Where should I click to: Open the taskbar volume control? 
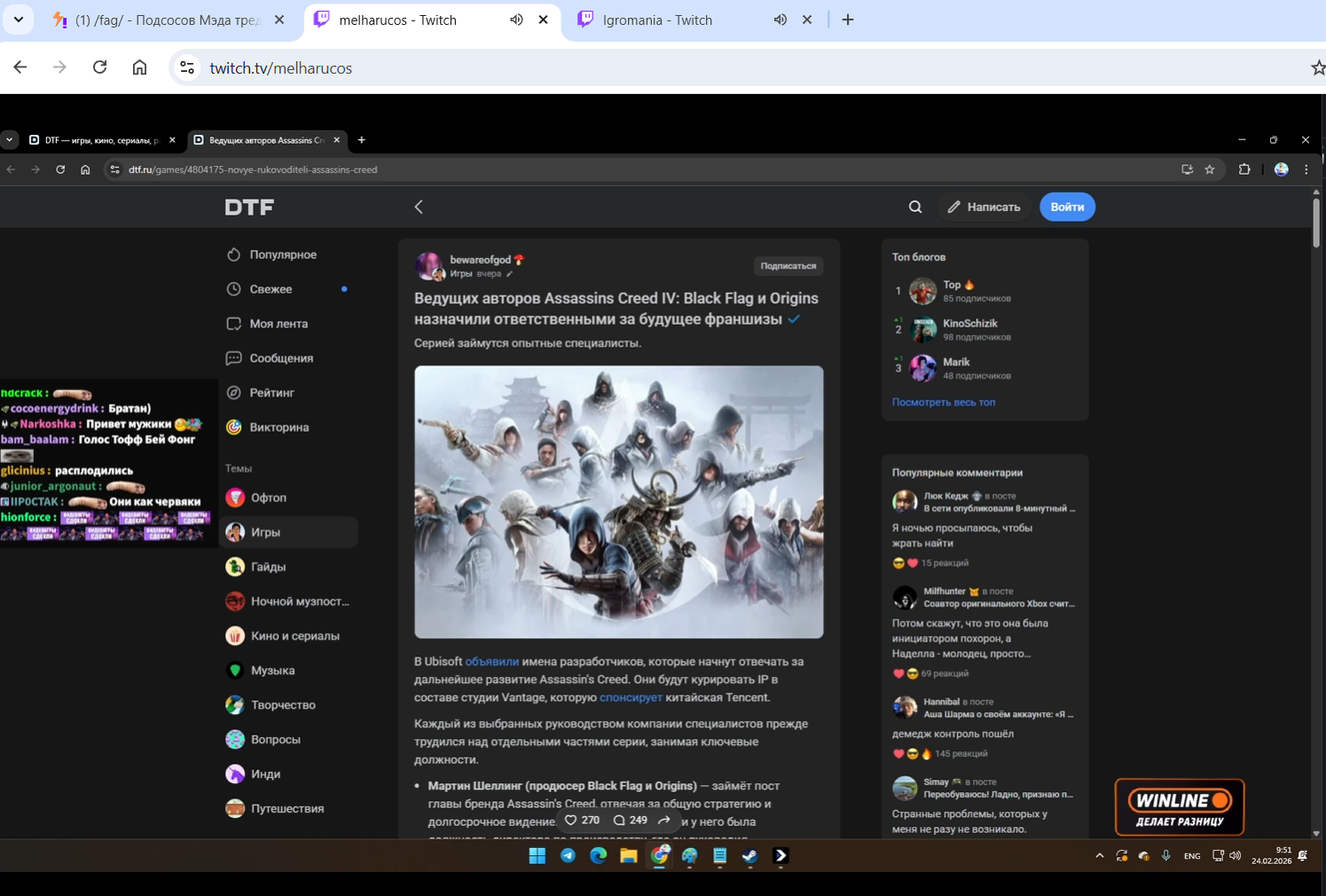(1236, 856)
